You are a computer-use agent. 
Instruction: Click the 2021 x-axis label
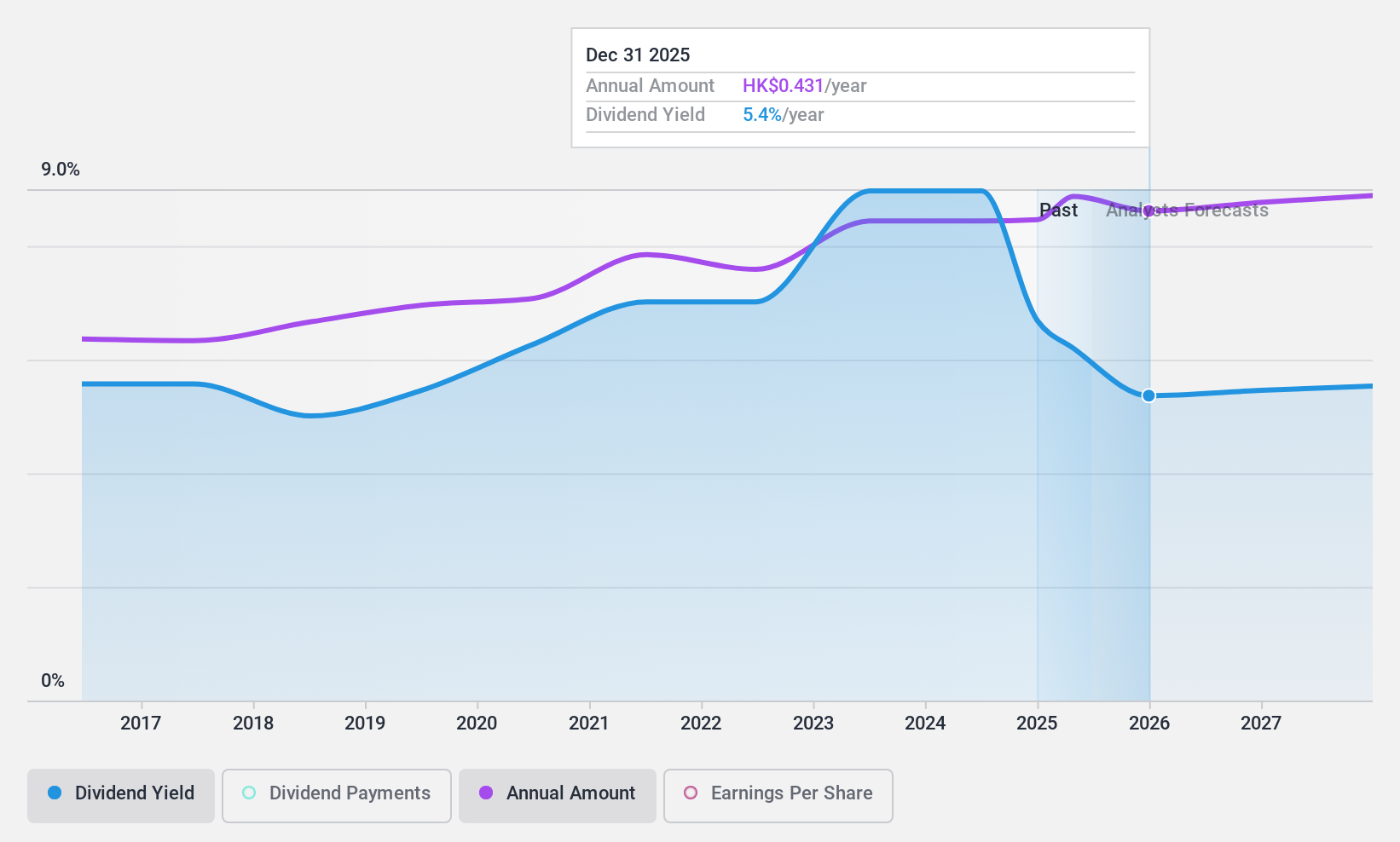(589, 723)
